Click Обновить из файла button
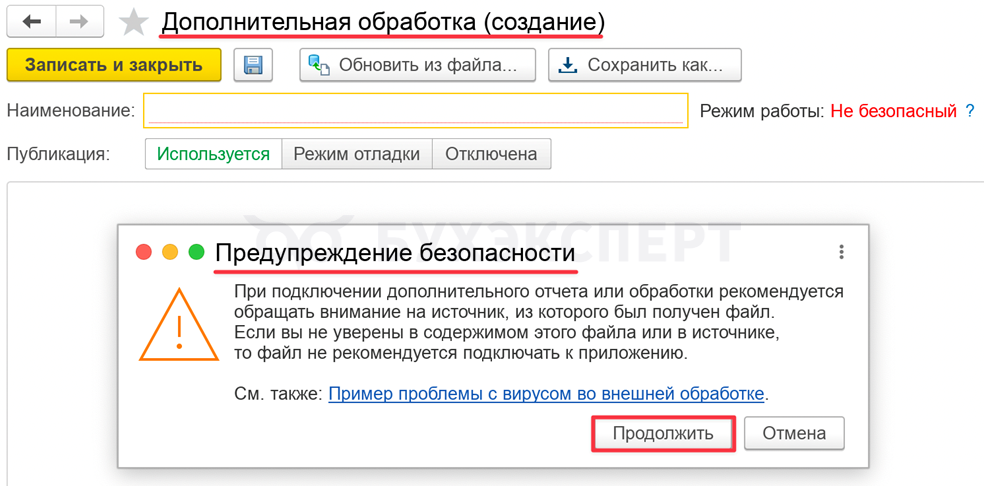The height and width of the screenshot is (486, 984). click(417, 65)
